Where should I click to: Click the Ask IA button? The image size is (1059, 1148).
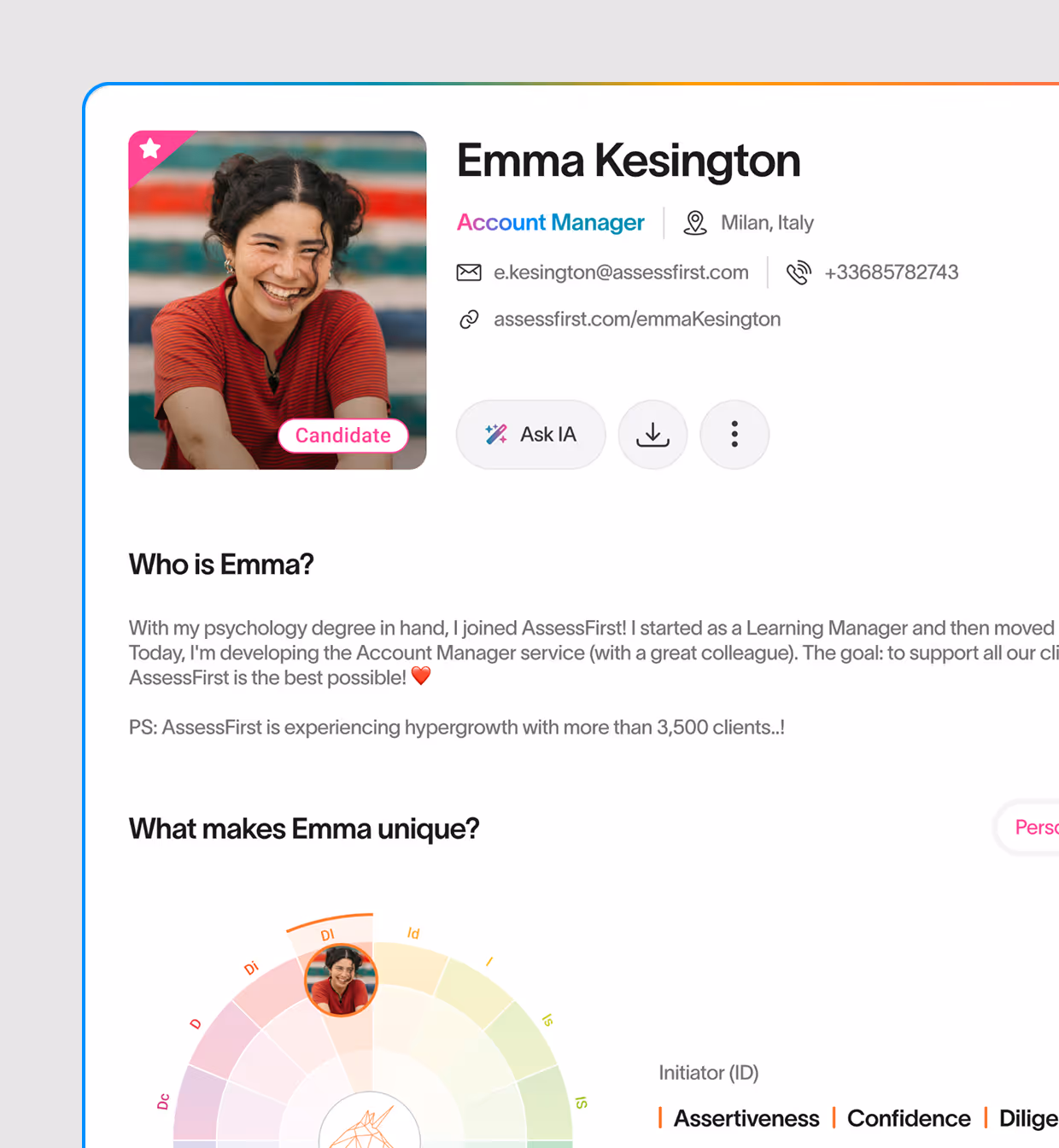[x=530, y=435]
